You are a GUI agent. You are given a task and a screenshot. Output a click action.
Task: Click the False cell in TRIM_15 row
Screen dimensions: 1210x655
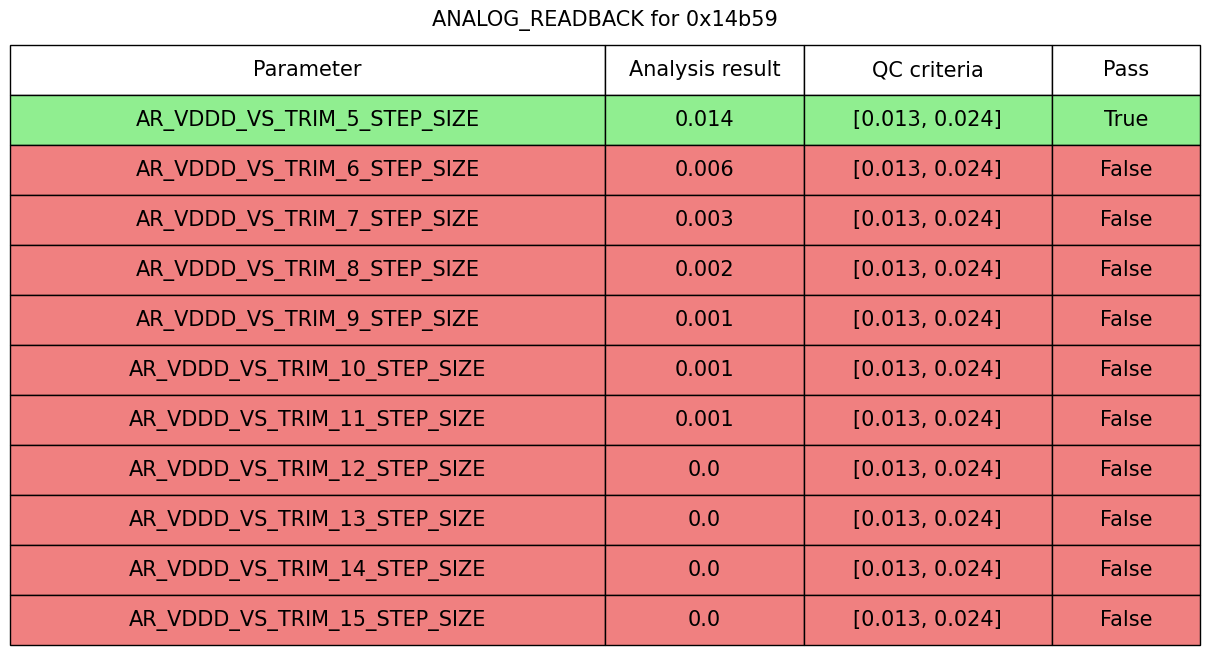[1125, 620]
